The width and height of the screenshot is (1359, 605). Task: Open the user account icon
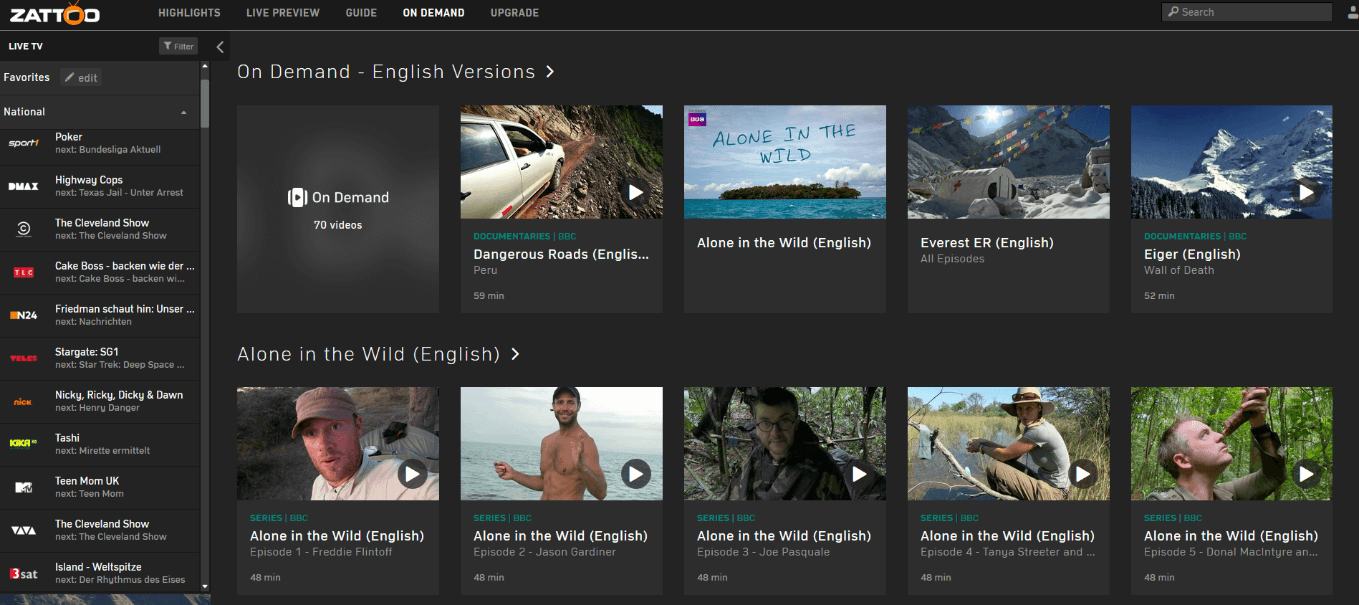click(x=1352, y=13)
